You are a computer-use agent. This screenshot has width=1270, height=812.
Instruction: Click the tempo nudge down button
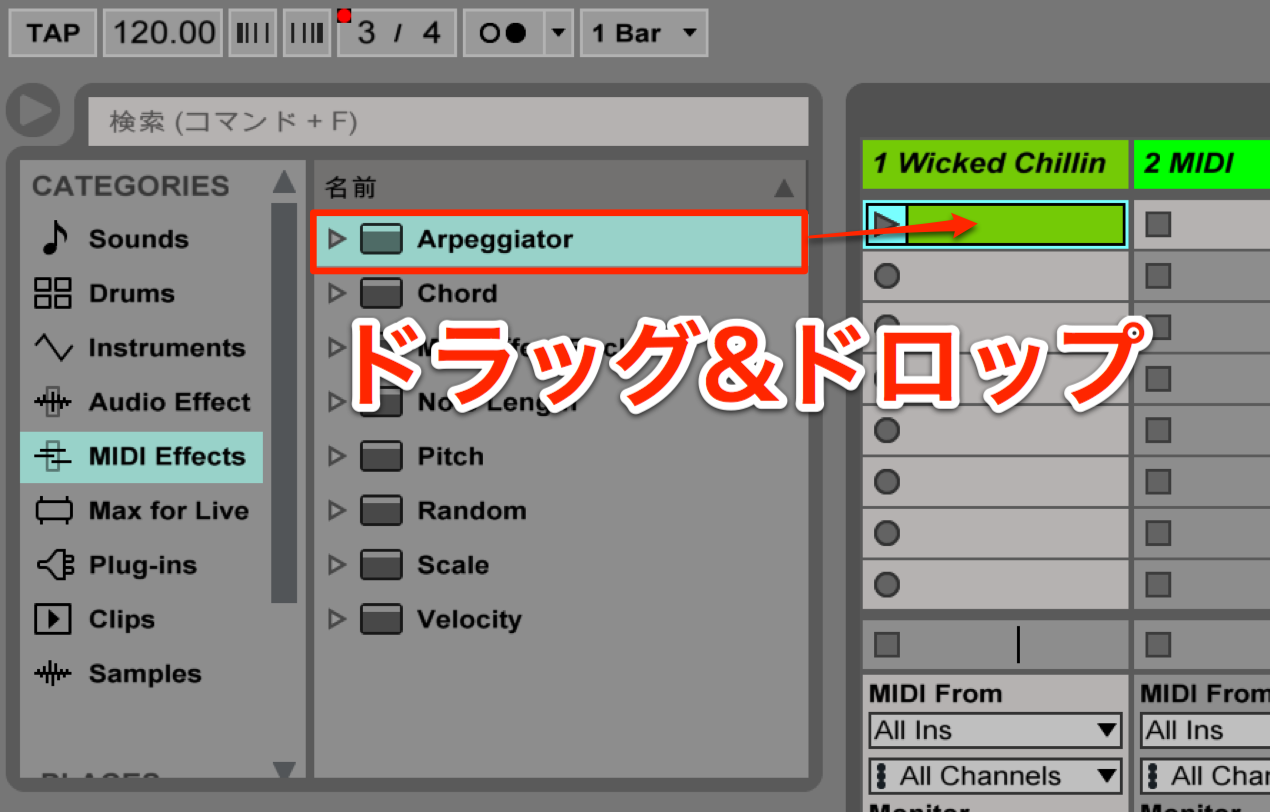tap(253, 33)
